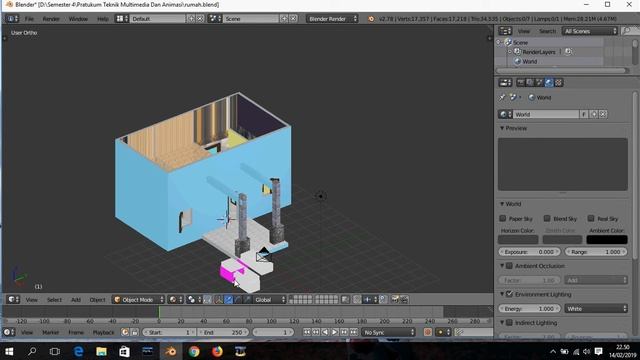Open the outliner editor type icon
The height and width of the screenshot is (360, 640).
pyautogui.click(x=505, y=31)
